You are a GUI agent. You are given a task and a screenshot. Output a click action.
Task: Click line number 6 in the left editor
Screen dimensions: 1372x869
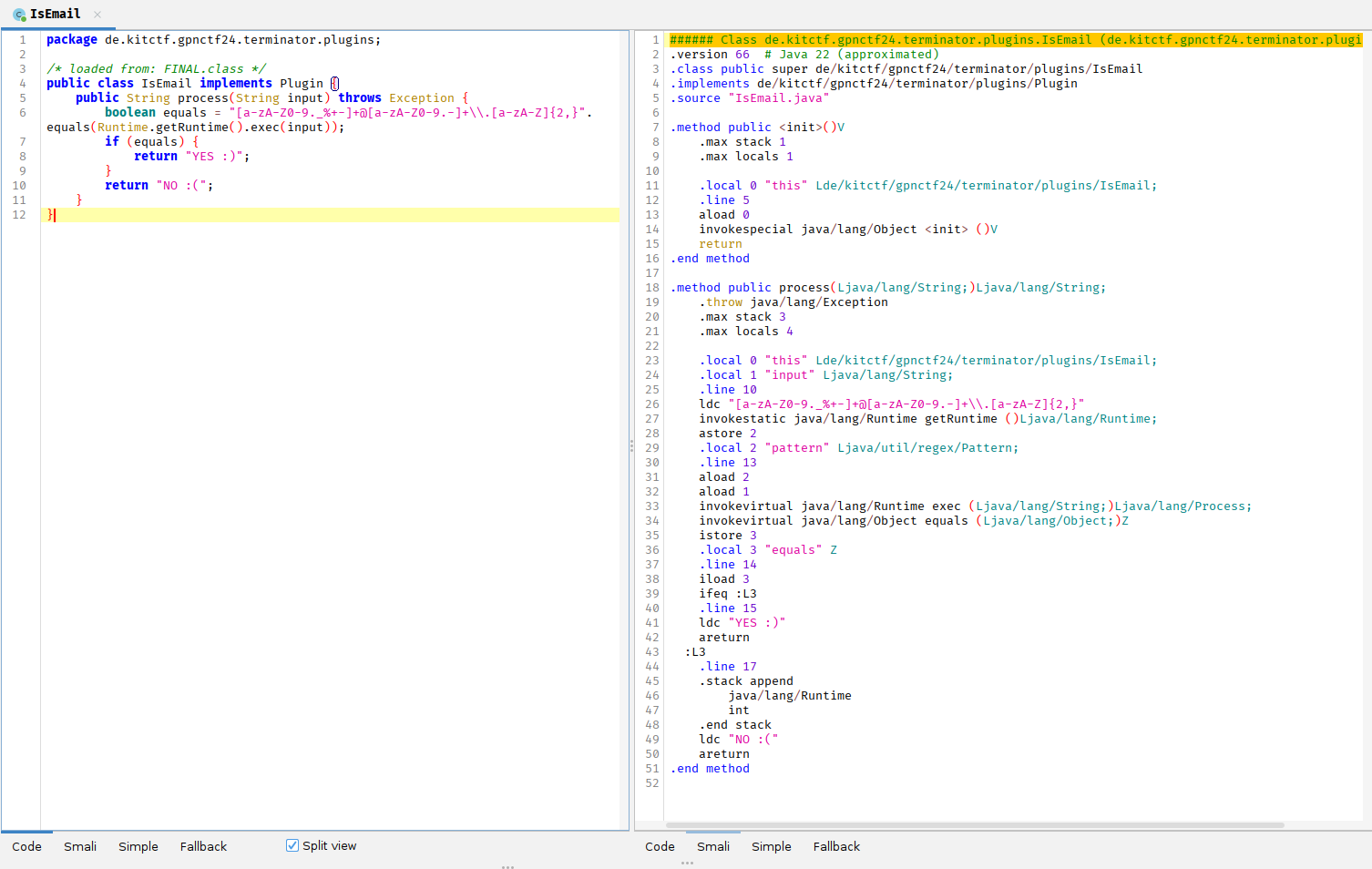click(x=22, y=112)
